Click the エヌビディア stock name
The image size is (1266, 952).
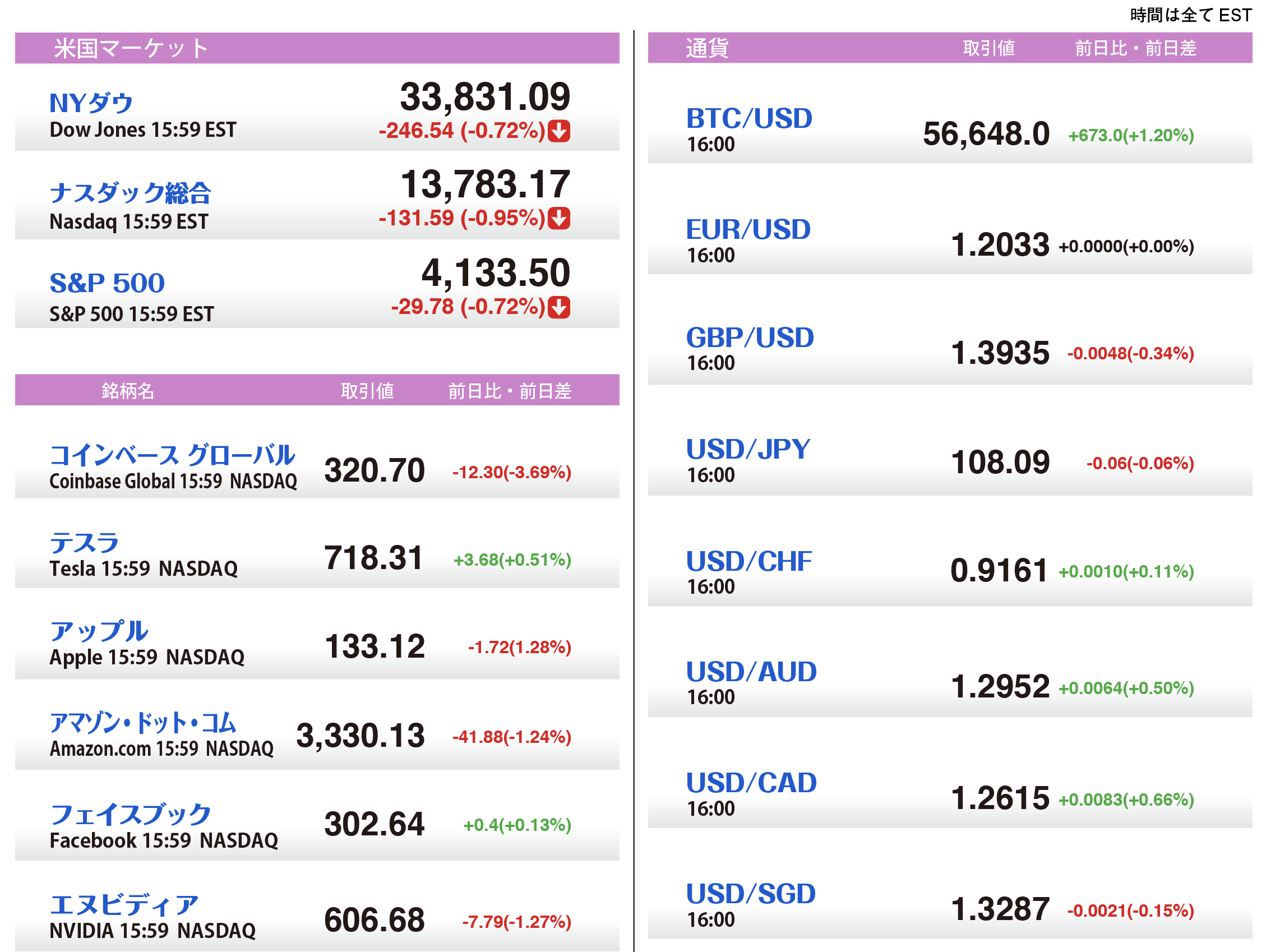(x=123, y=905)
